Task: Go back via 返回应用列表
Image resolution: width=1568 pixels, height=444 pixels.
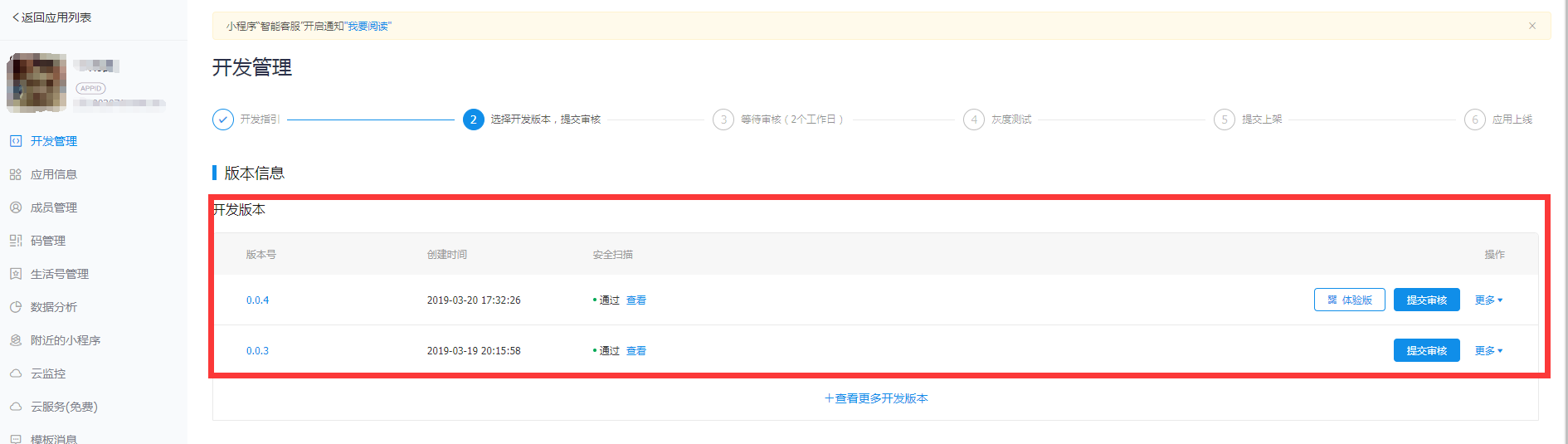Action: pos(51,17)
